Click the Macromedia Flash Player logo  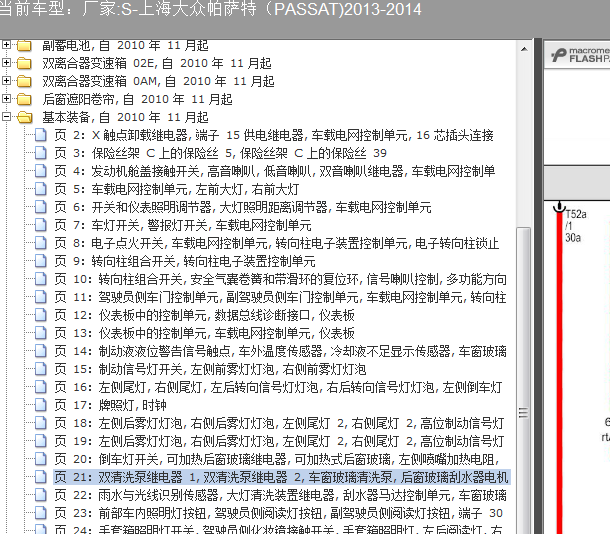(x=580, y=55)
